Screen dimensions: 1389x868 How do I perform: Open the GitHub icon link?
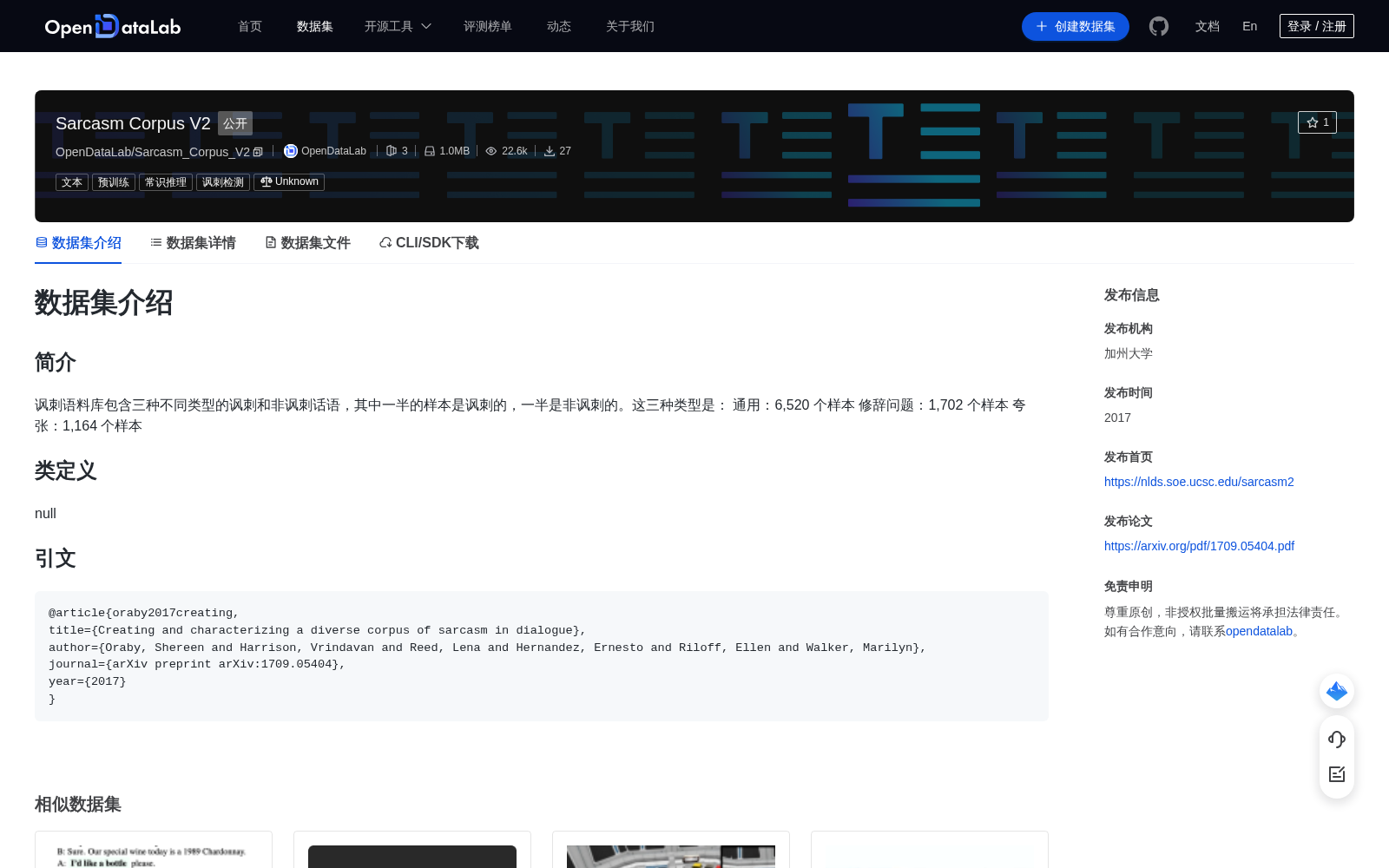[1159, 26]
